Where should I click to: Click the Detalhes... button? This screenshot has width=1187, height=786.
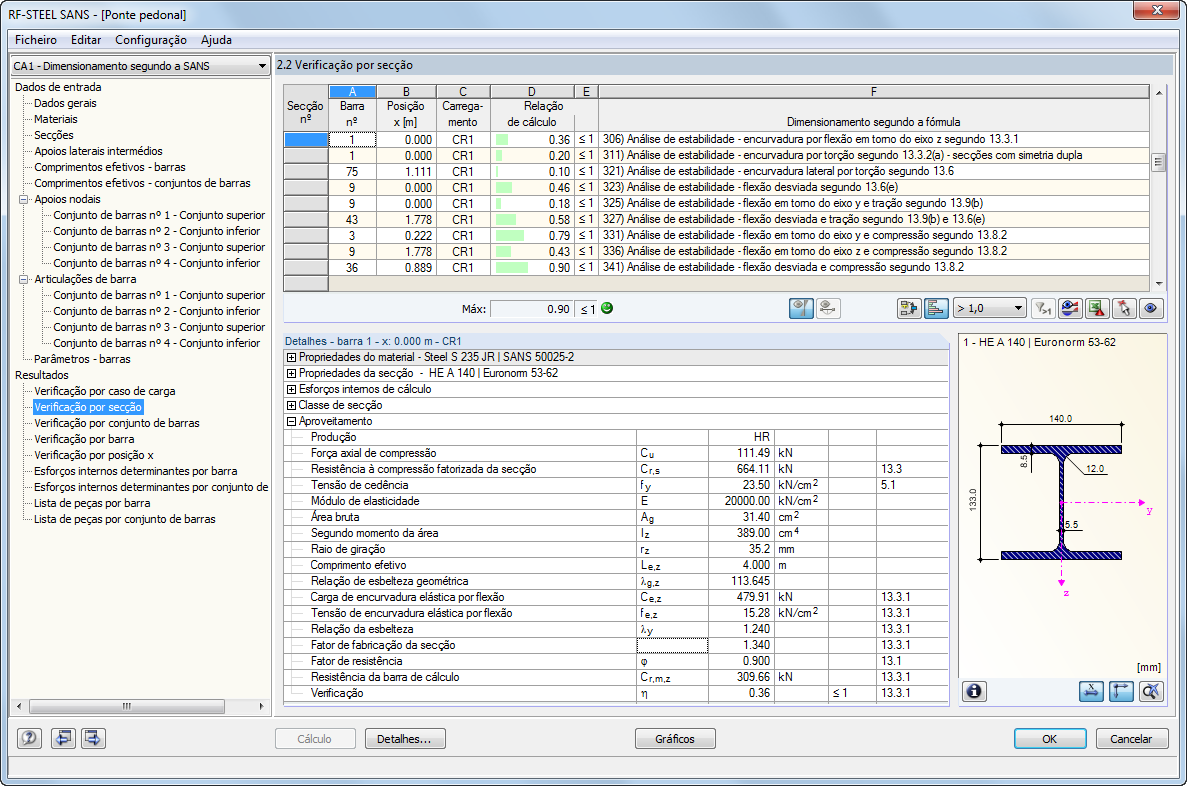point(405,738)
